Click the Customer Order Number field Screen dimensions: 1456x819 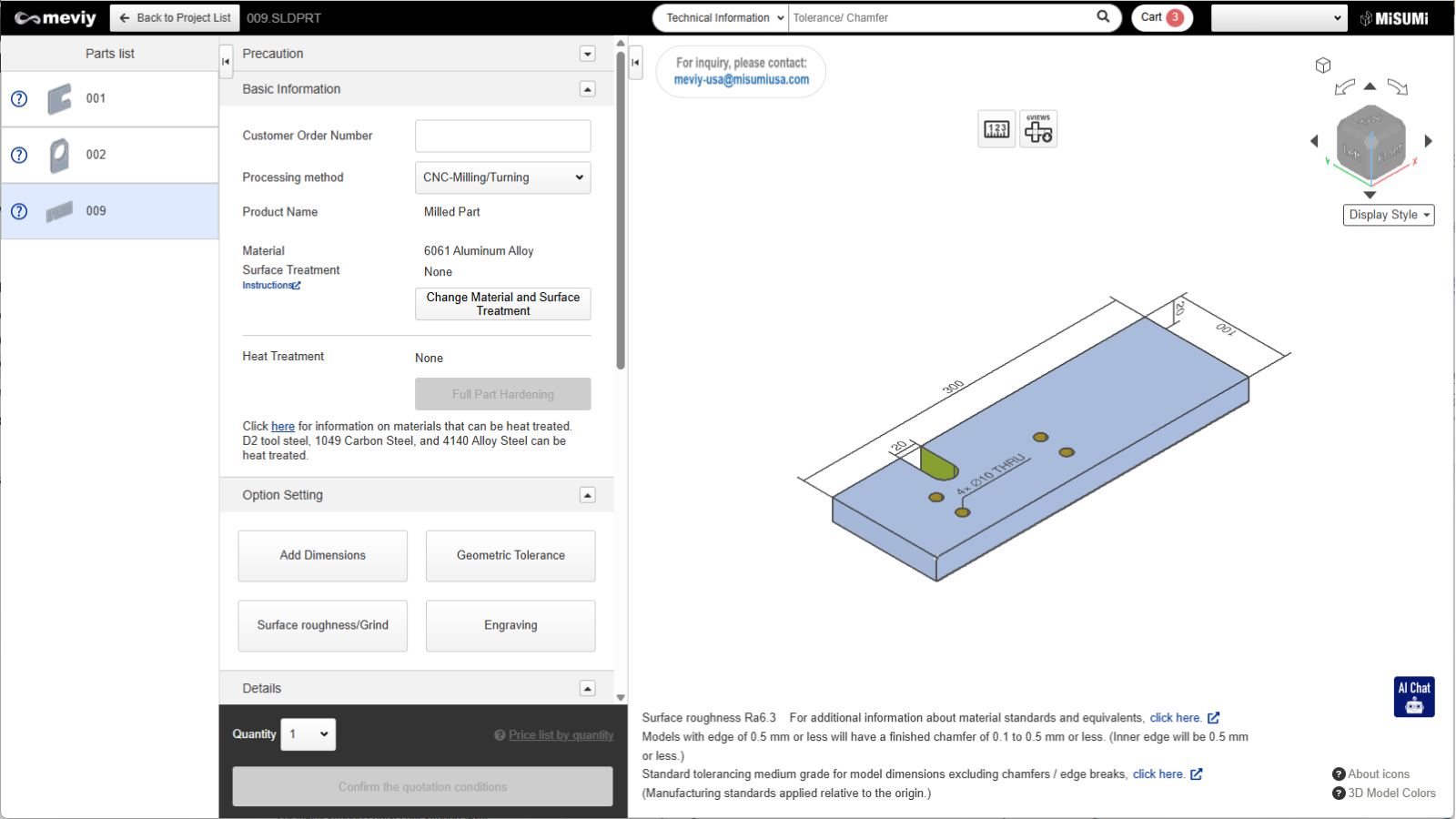pos(502,136)
